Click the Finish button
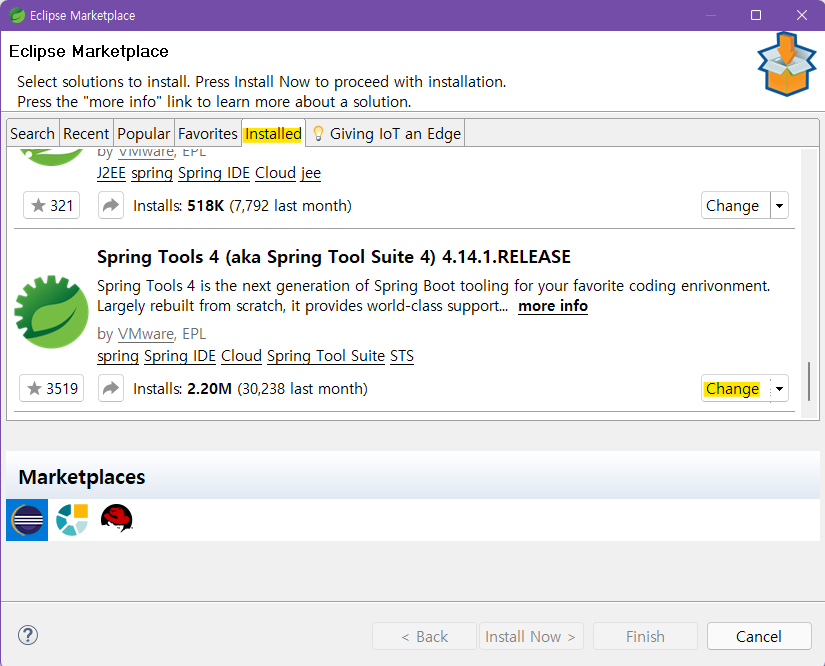 pyautogui.click(x=645, y=637)
